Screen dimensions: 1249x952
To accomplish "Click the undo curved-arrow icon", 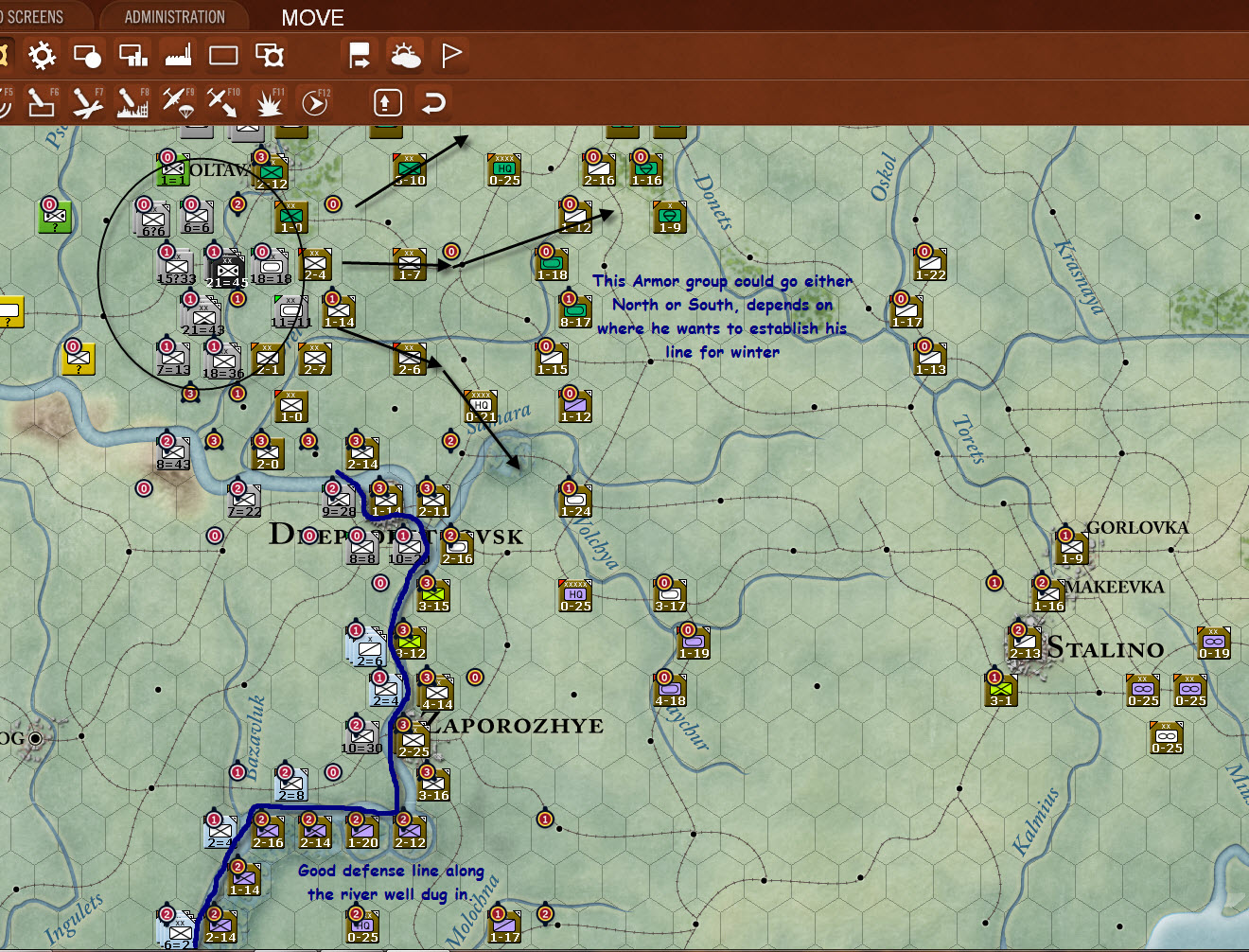I will pos(433,102).
